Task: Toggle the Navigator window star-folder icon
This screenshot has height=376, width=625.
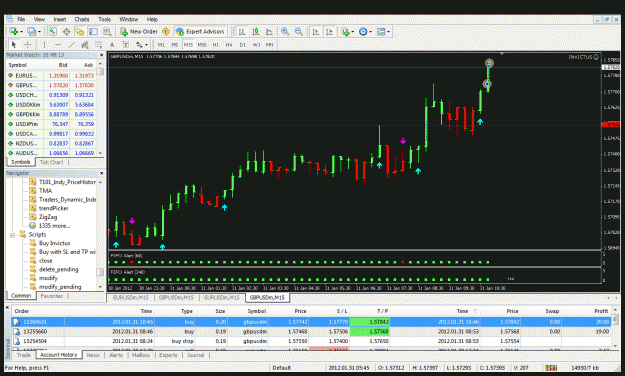Action: (x=80, y=31)
